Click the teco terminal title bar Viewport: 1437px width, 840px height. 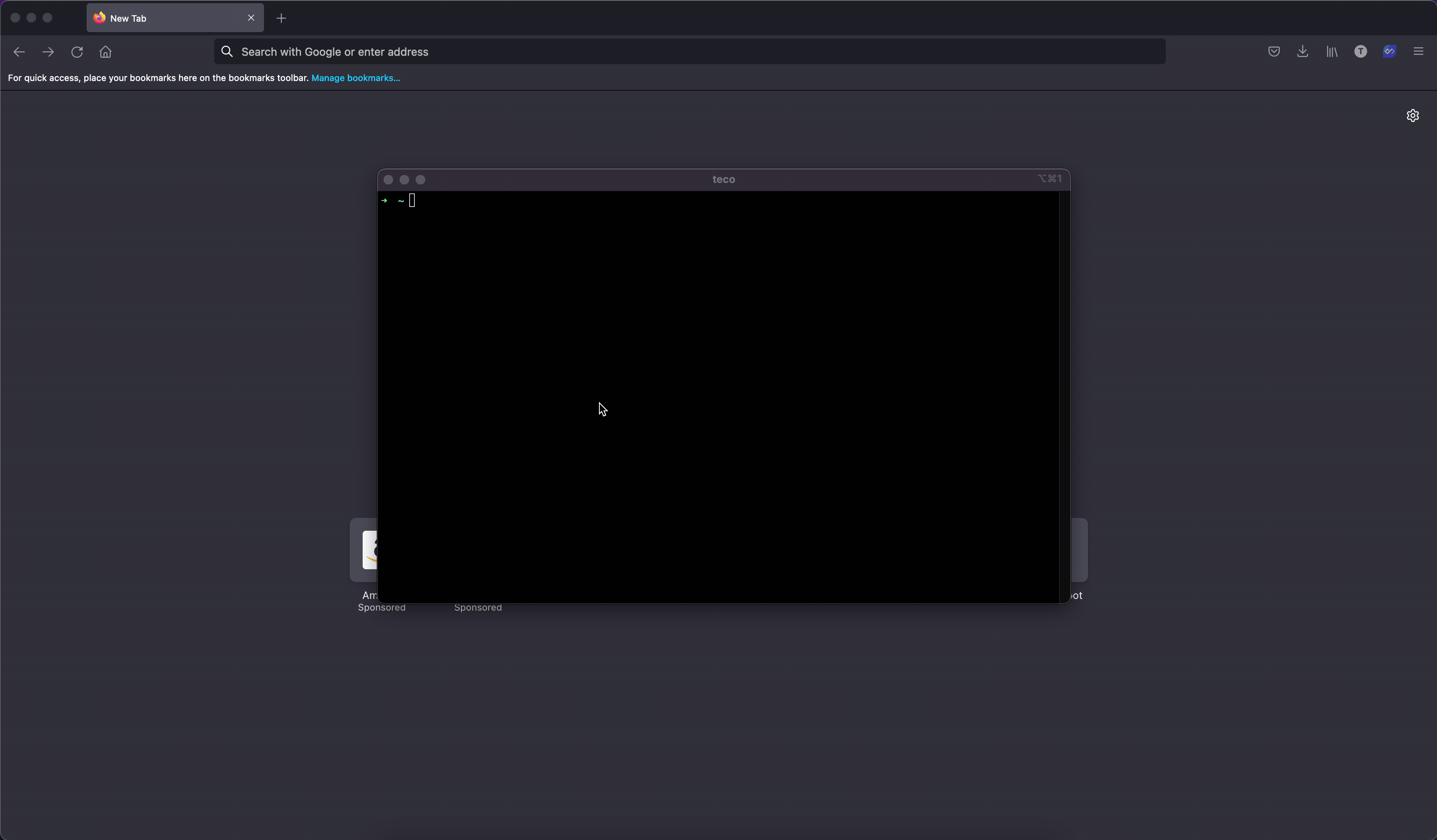724,180
